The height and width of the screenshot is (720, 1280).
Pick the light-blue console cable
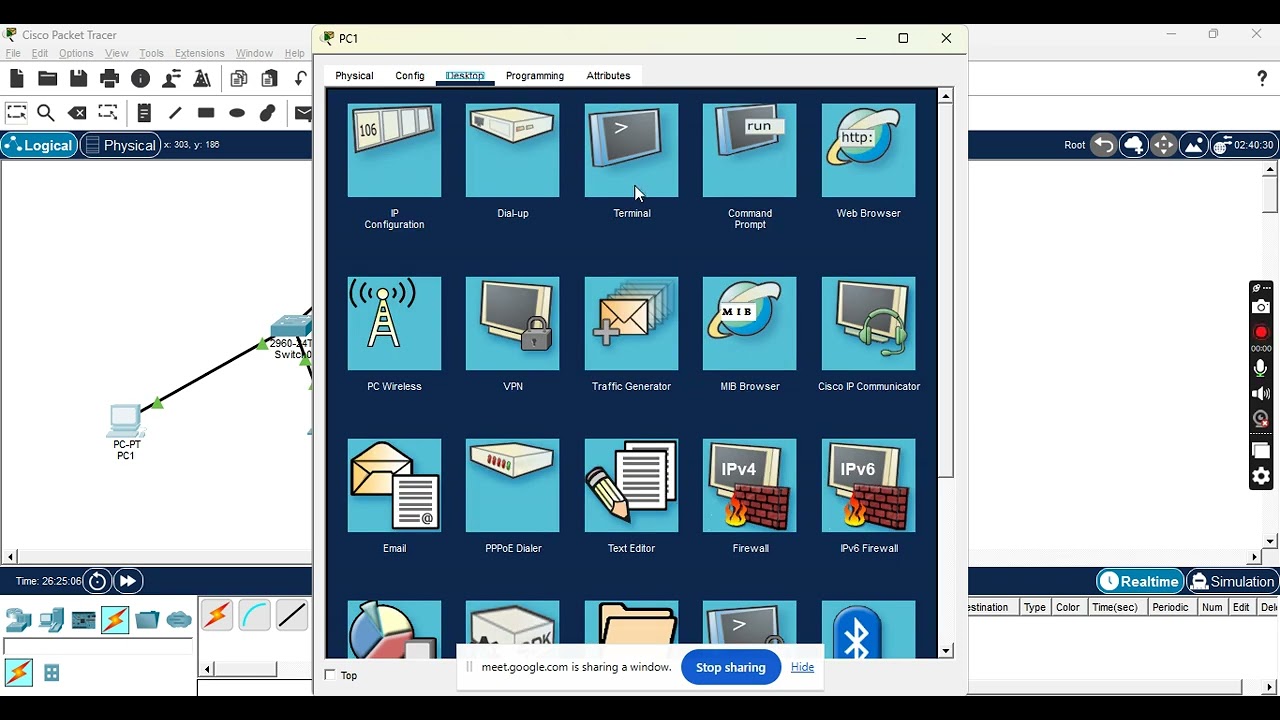[x=255, y=616]
